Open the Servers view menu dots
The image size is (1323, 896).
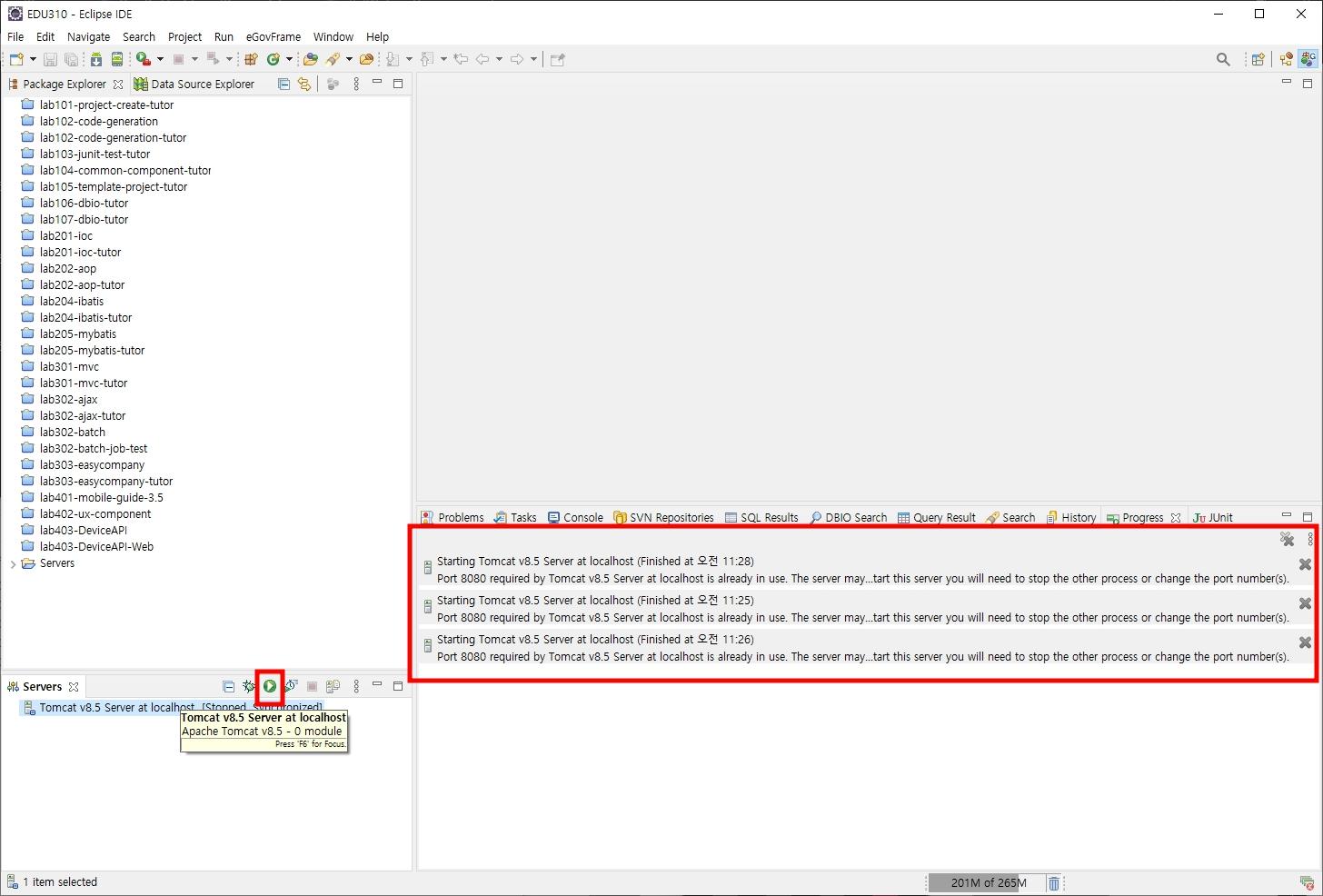pos(356,687)
